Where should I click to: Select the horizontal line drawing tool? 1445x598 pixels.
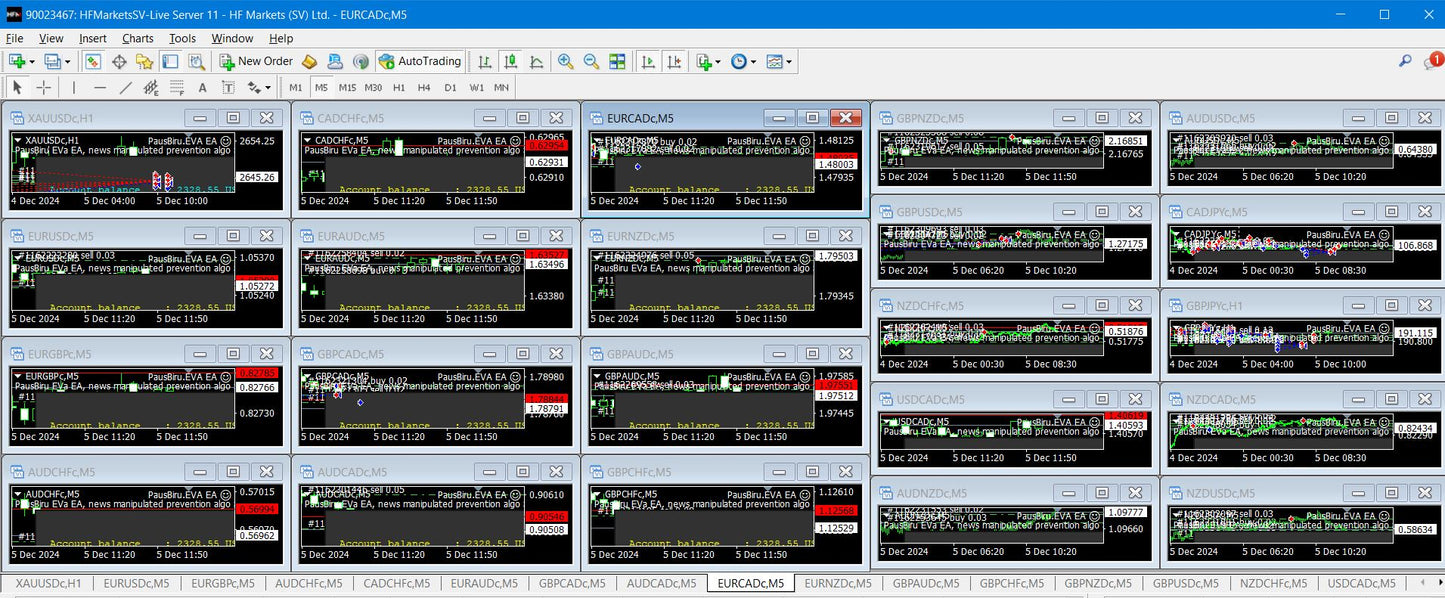pos(99,88)
